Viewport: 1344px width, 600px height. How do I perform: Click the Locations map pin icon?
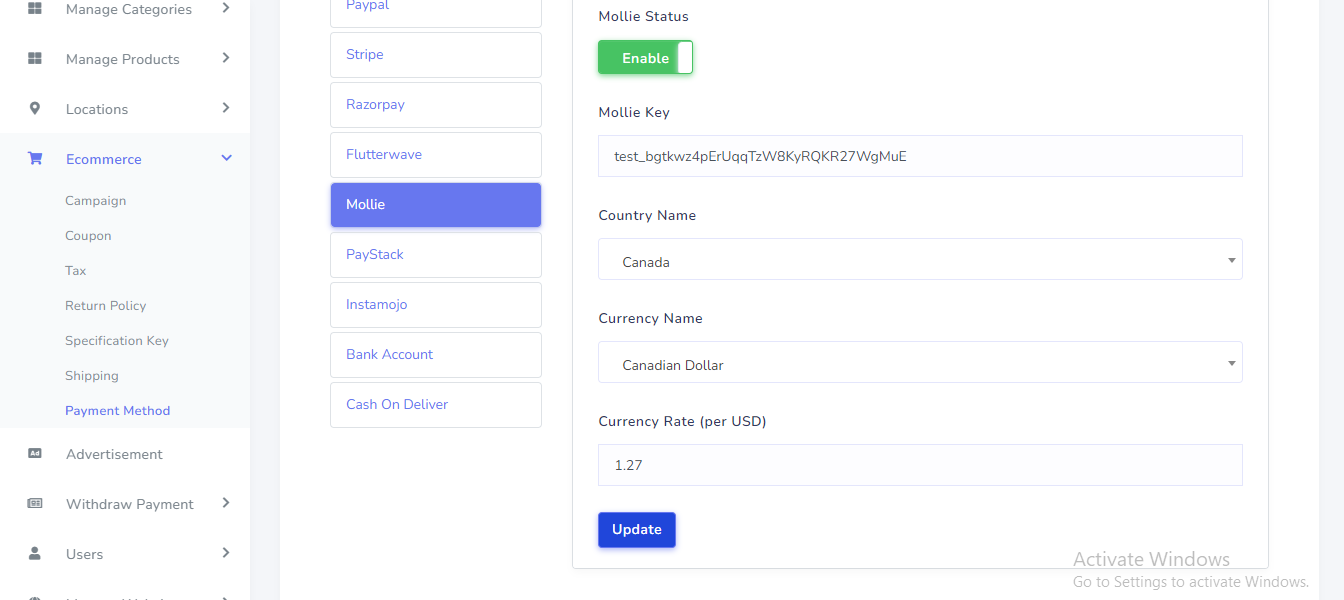(x=35, y=109)
